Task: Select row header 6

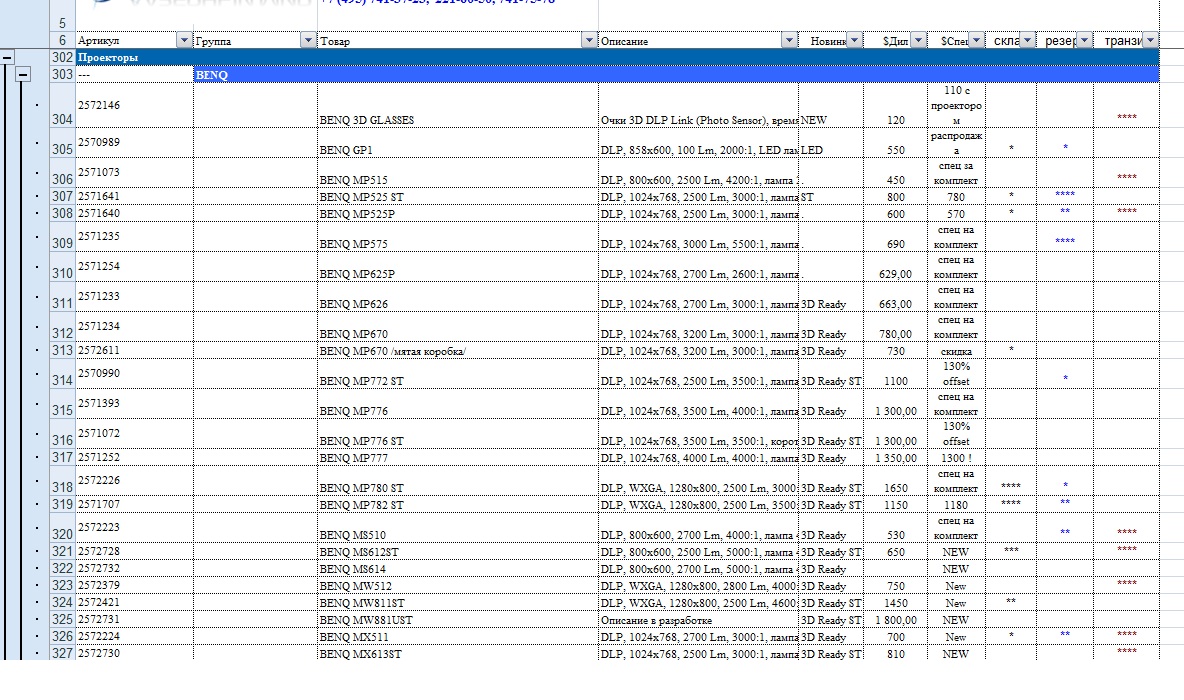Action: (x=62, y=40)
